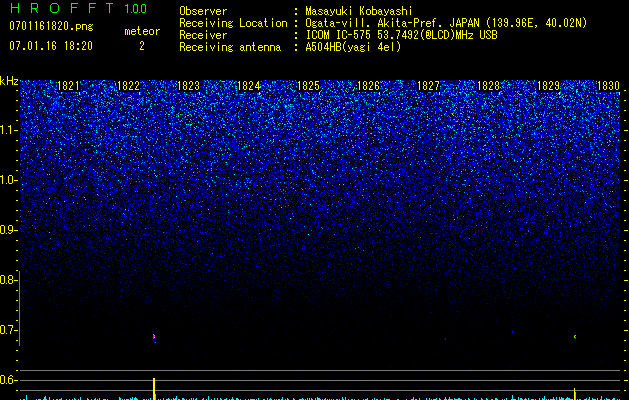
Task: Click the Receiving Location label
Action: [x=233, y=23]
